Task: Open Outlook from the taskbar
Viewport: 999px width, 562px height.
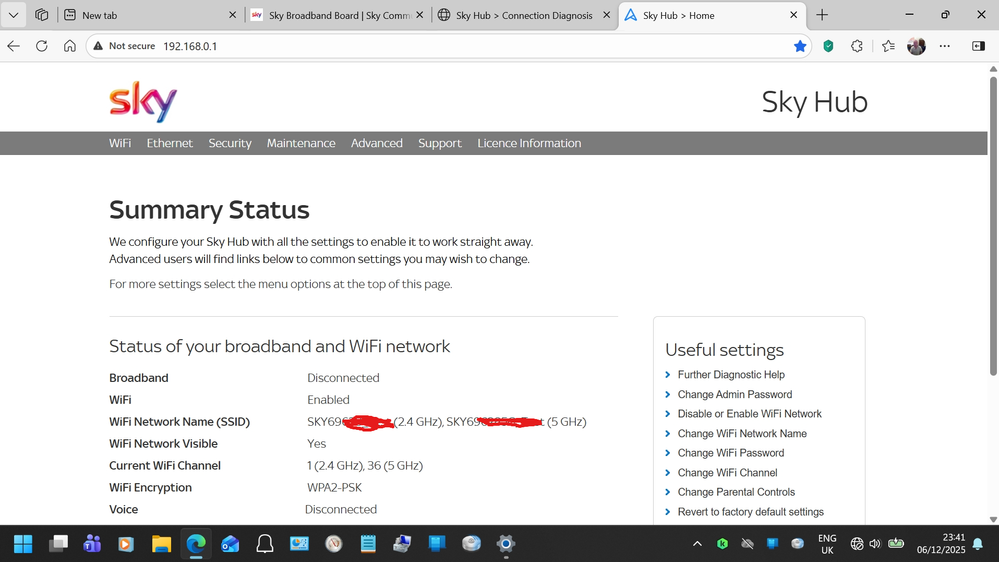Action: click(230, 544)
